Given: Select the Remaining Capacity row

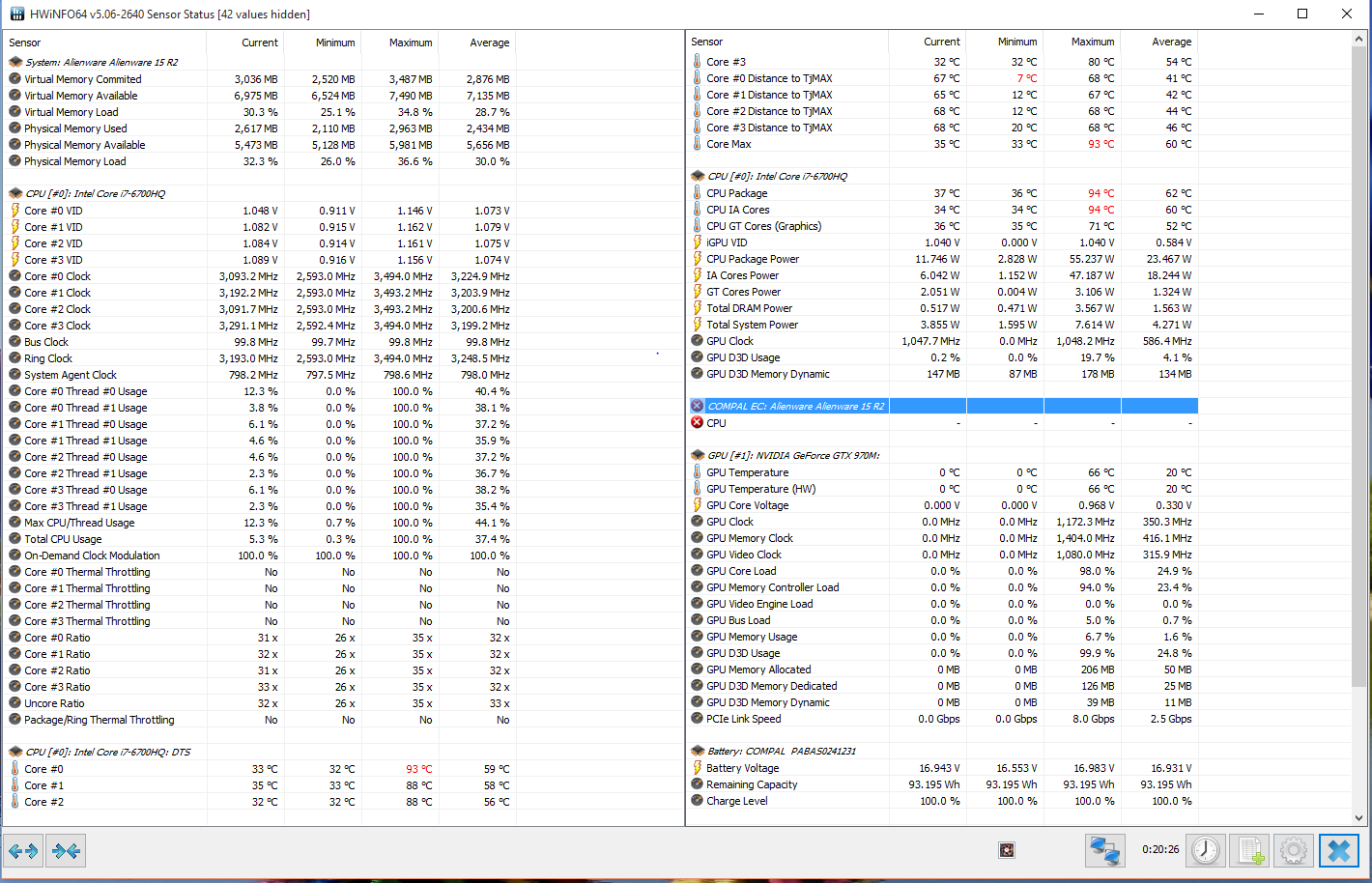Looking at the screenshot, I should 944,784.
